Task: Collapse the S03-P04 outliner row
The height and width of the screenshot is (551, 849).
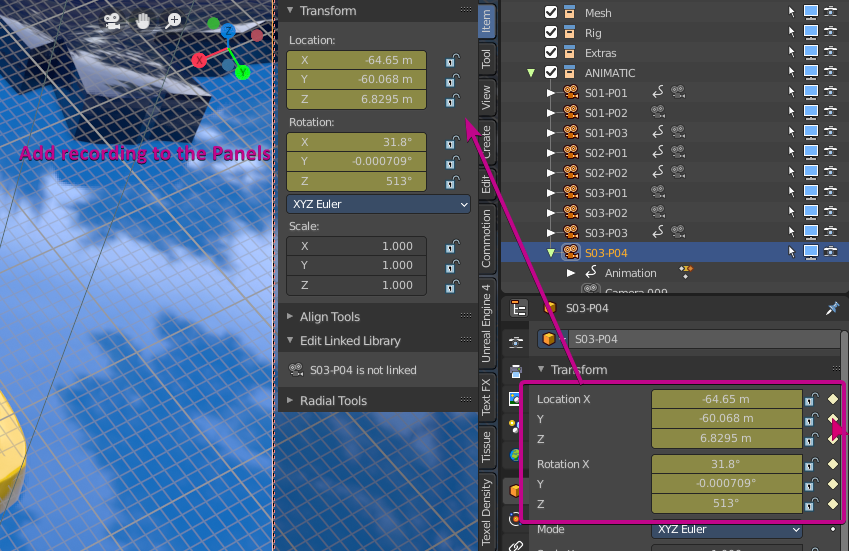Action: (x=551, y=253)
